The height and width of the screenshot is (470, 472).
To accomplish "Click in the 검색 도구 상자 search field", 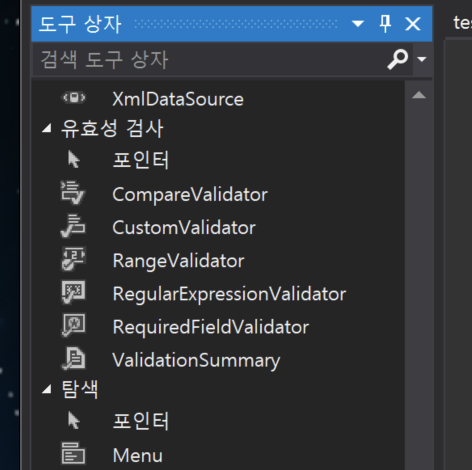I will (208, 60).
